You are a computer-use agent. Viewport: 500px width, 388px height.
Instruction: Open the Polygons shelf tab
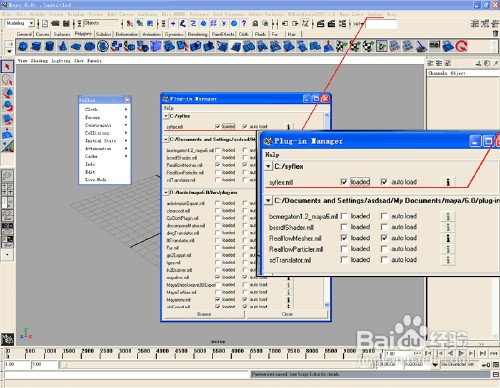pyautogui.click(x=83, y=34)
